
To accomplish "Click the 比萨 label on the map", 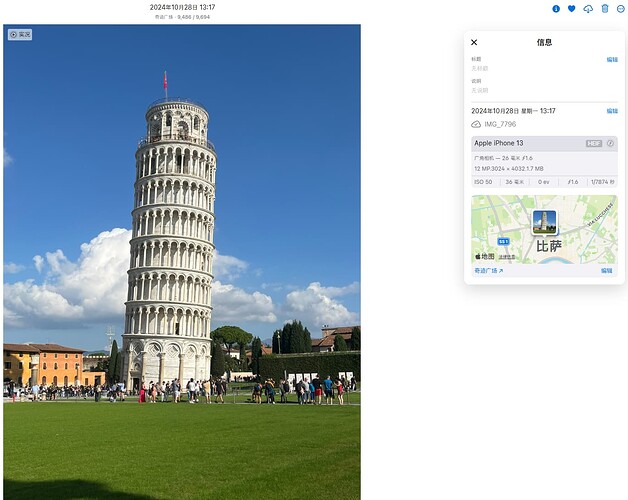I will pyautogui.click(x=549, y=246).
